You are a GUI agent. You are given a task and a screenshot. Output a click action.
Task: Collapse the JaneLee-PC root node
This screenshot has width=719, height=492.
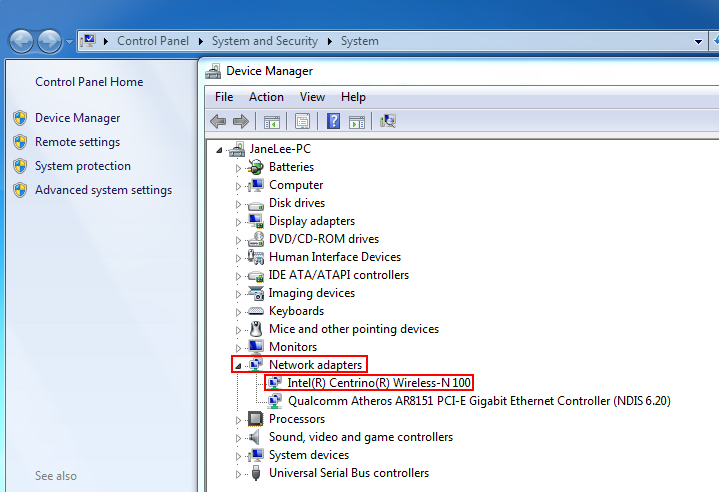tap(219, 150)
